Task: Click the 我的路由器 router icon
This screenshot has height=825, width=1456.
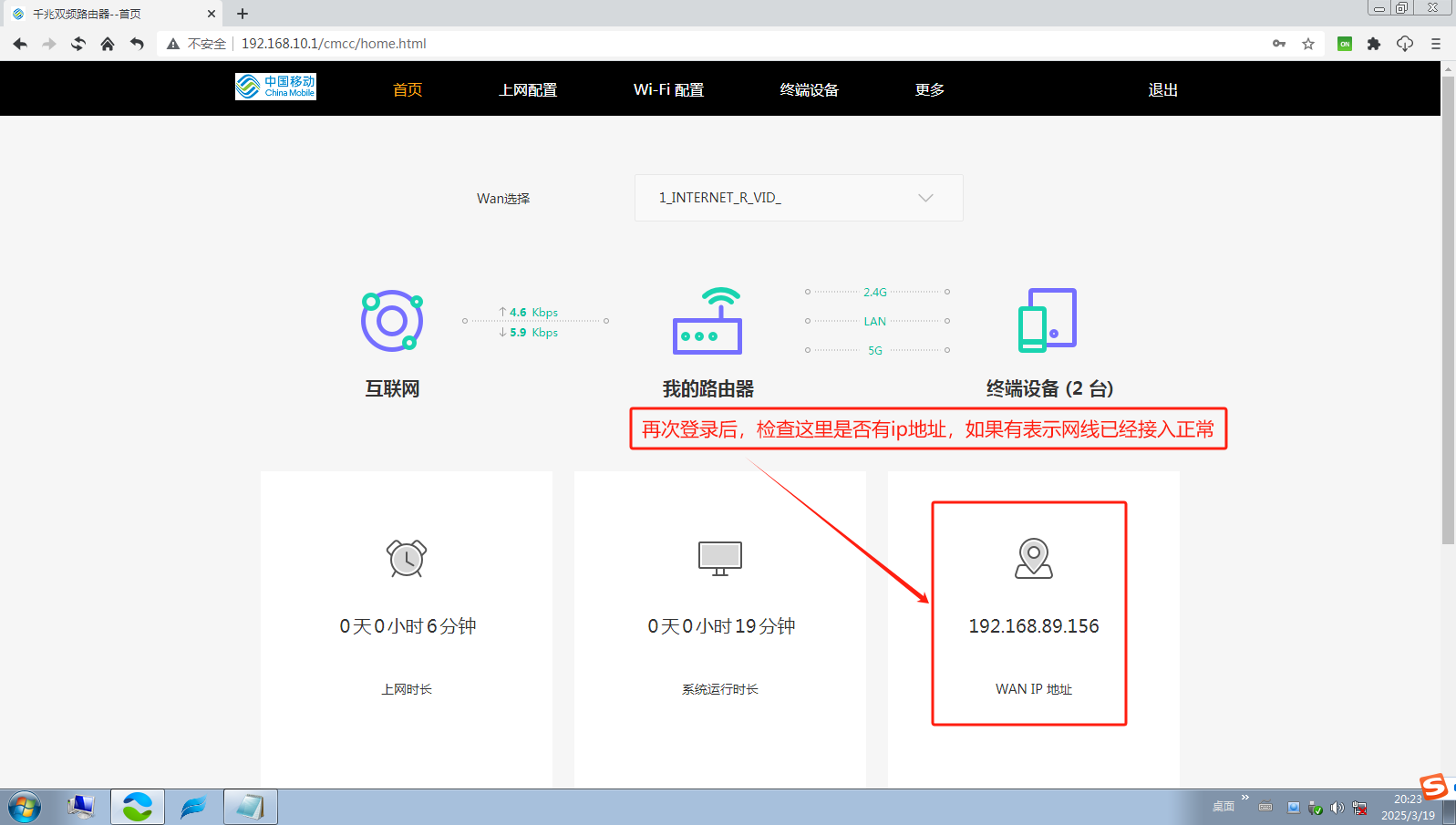Action: pyautogui.click(x=707, y=321)
